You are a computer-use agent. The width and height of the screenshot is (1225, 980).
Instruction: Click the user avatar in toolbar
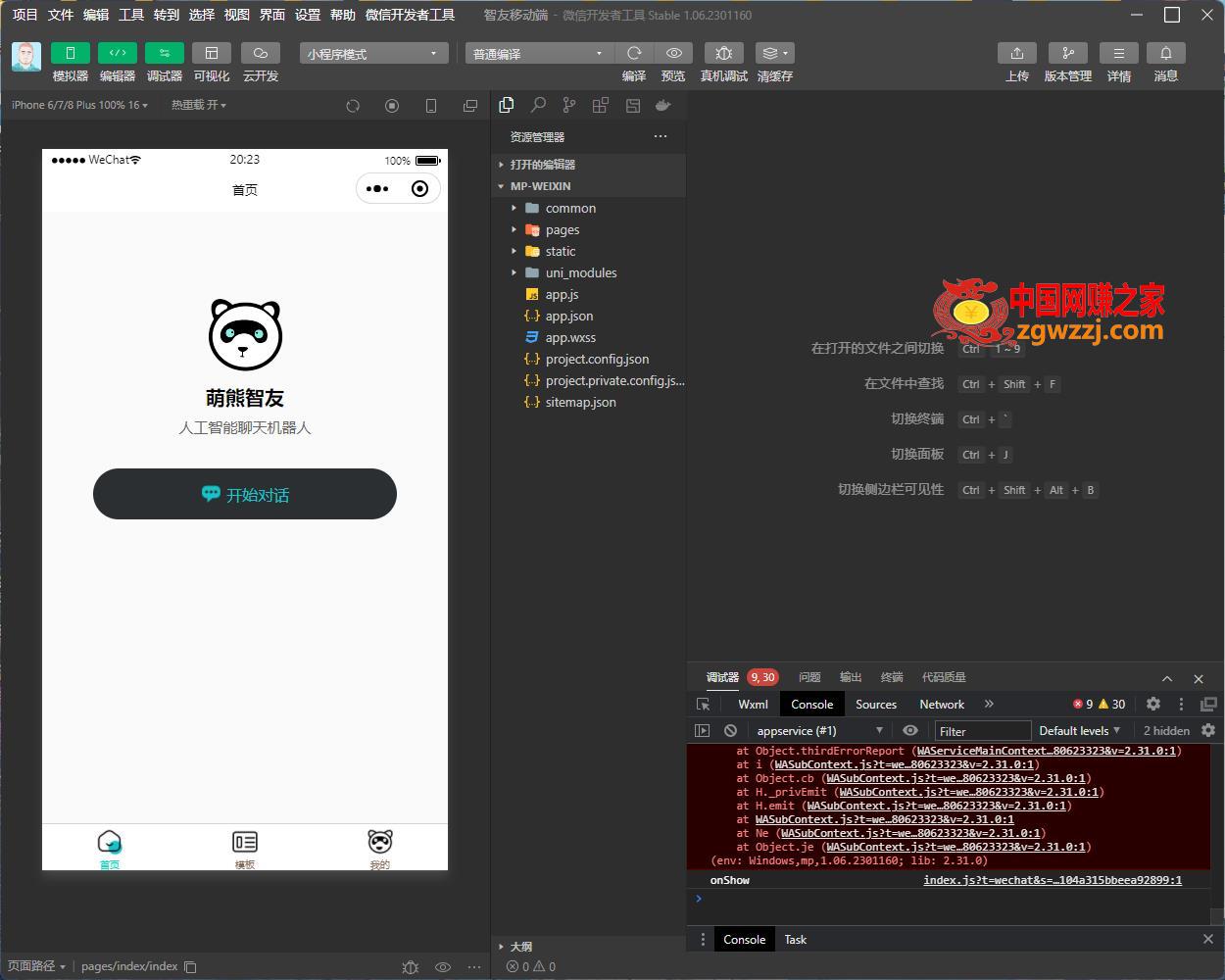pos(26,57)
